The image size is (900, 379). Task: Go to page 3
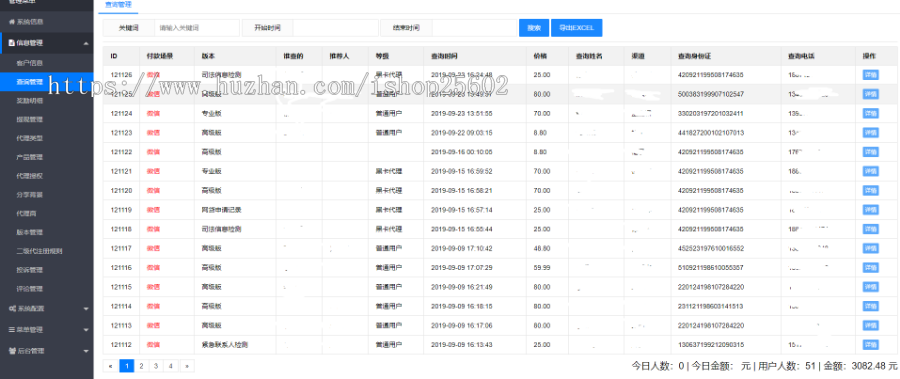(x=156, y=365)
